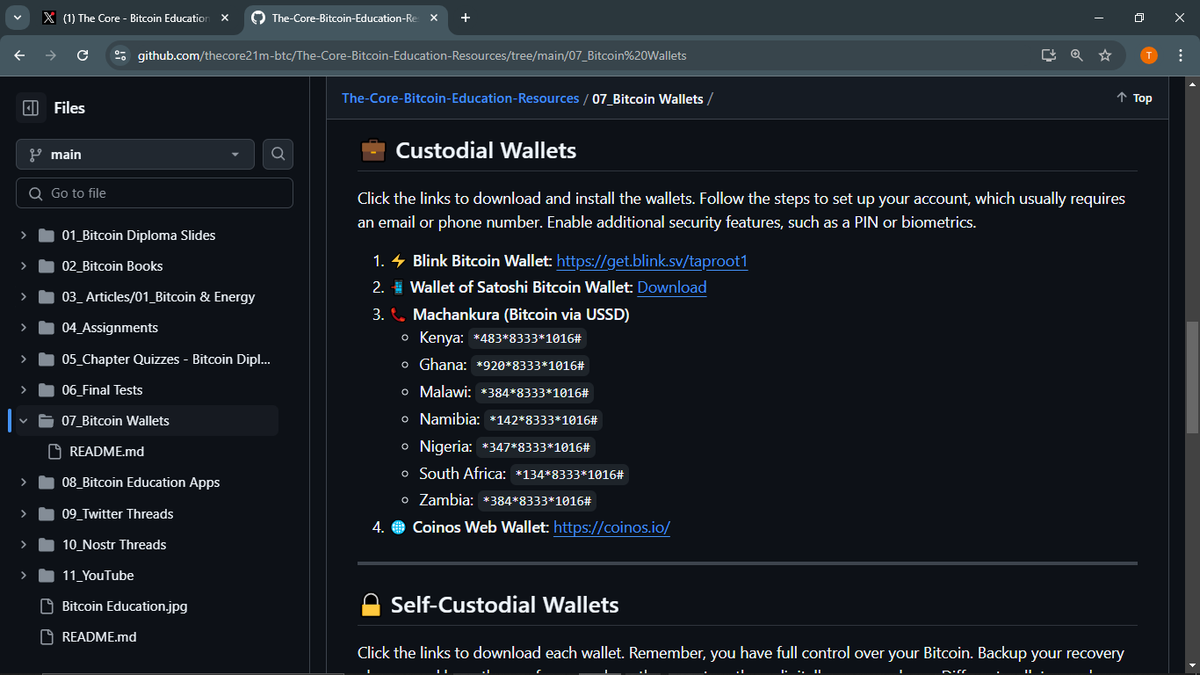Screen dimensions: 1200x675
Task: Close the GitHub browser tab
Action: 433,18
